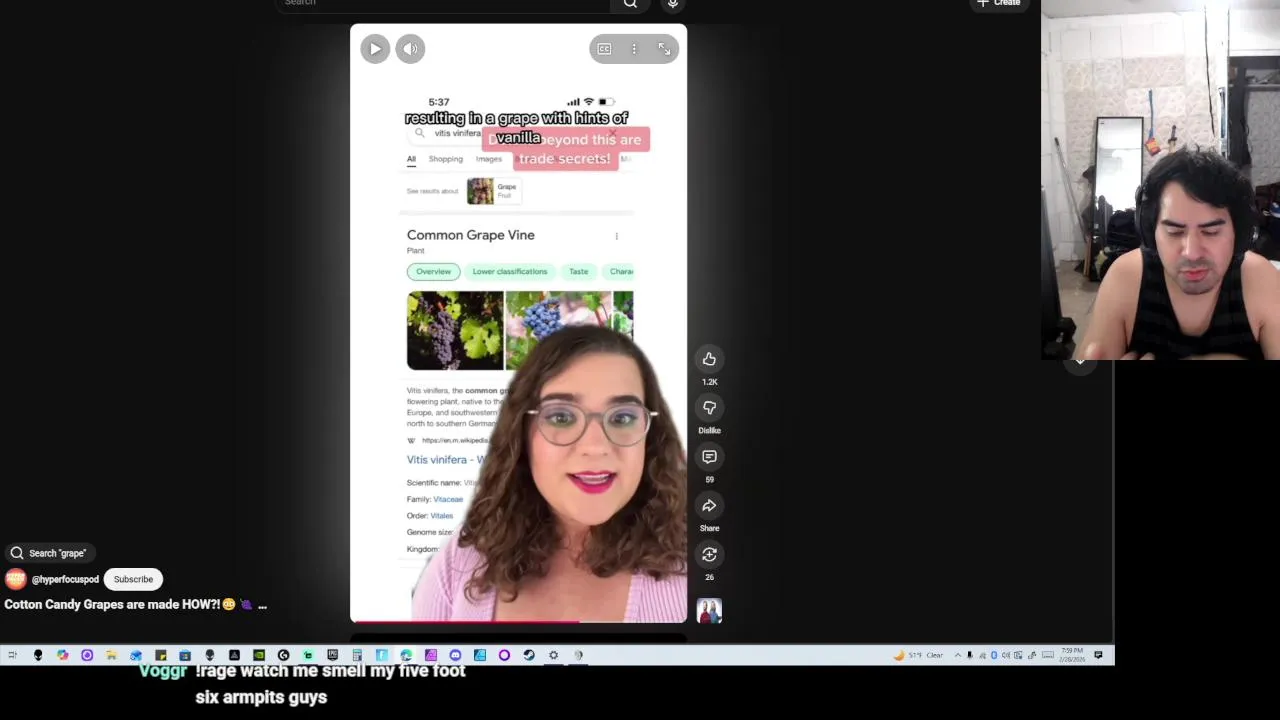Open the touch keyboard tray icon
Viewport: 1280px width, 720px height.
click(x=1048, y=655)
